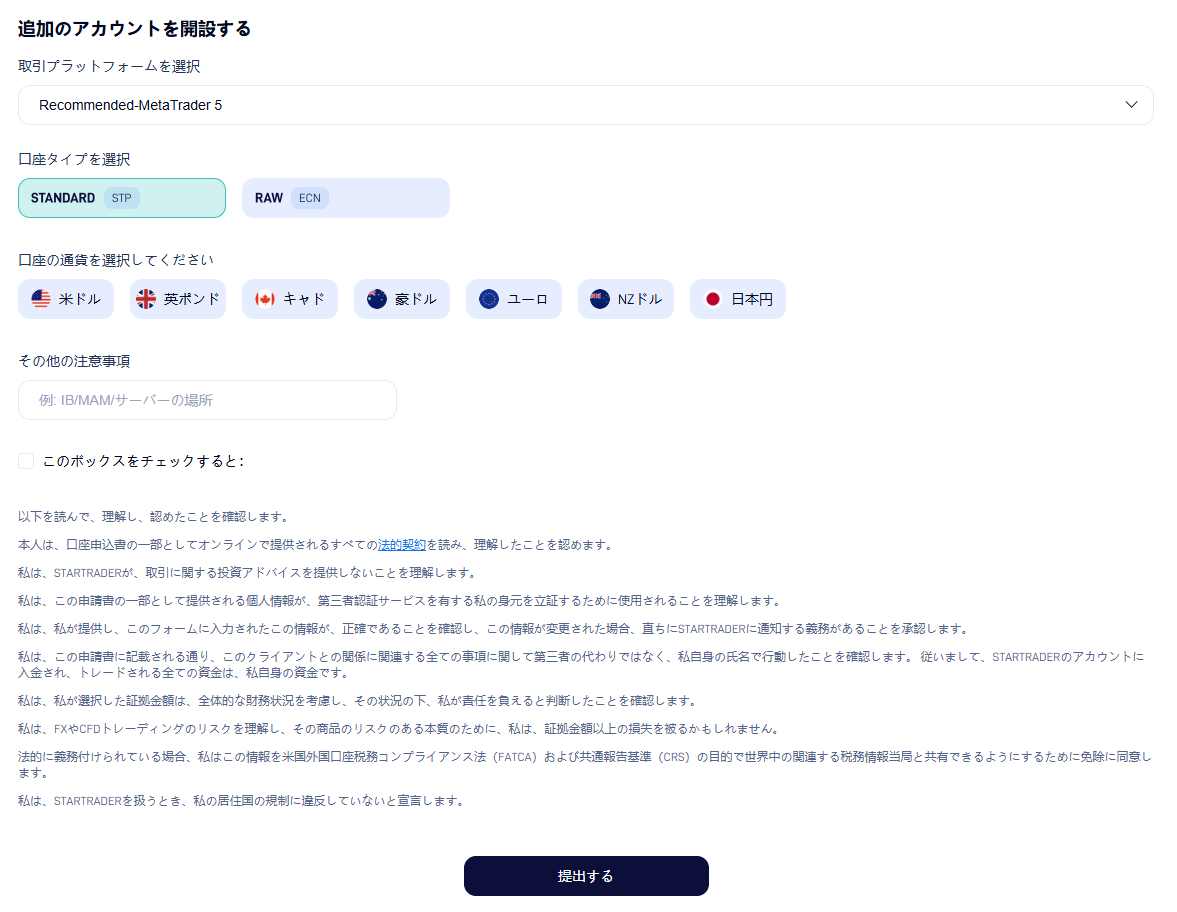The width and height of the screenshot is (1177, 912).
Task: Choose キャド (CAD) currency
Action: [x=290, y=299]
